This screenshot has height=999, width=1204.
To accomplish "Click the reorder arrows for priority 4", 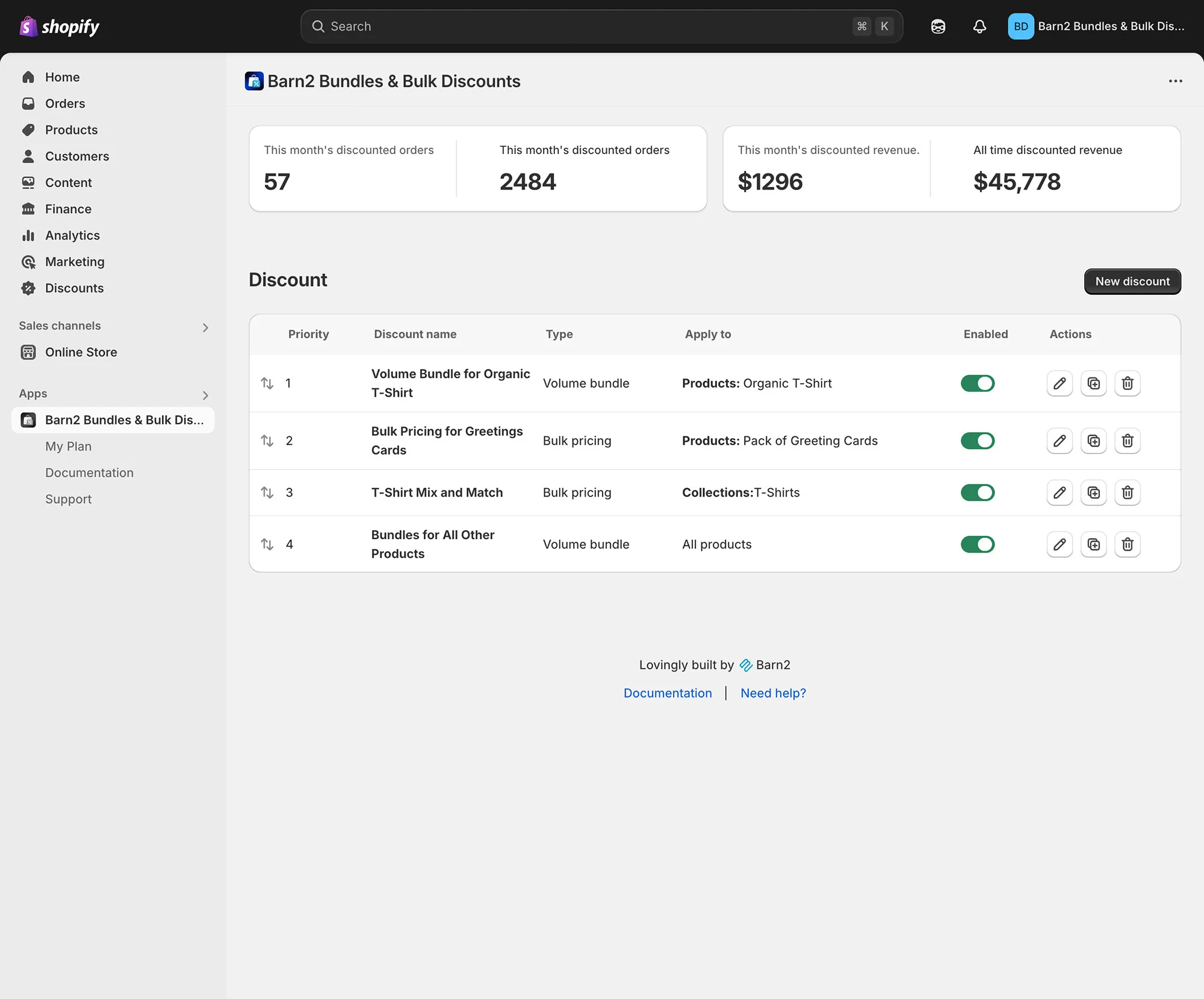I will pyautogui.click(x=267, y=545).
